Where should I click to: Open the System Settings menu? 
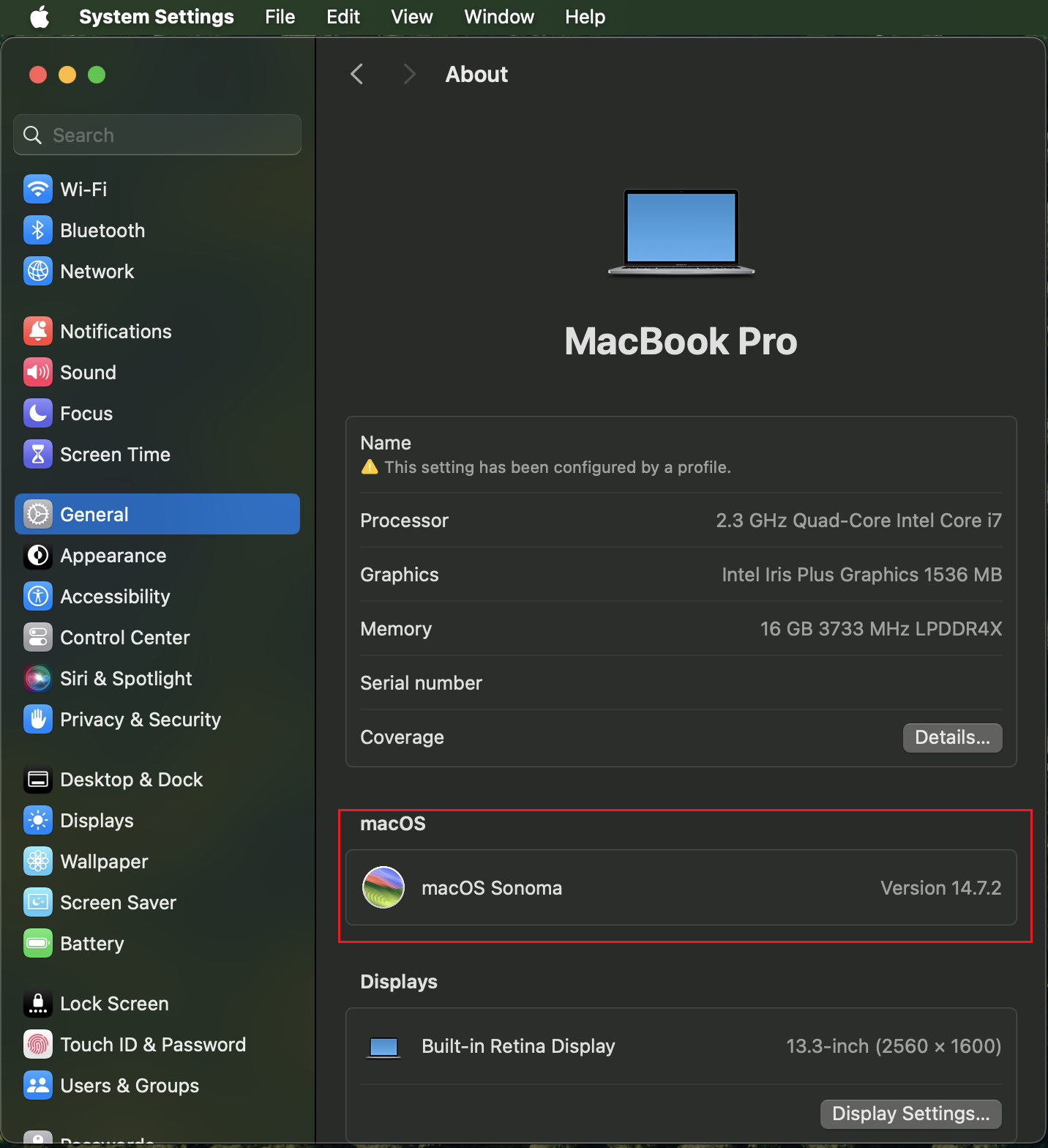pyautogui.click(x=157, y=16)
